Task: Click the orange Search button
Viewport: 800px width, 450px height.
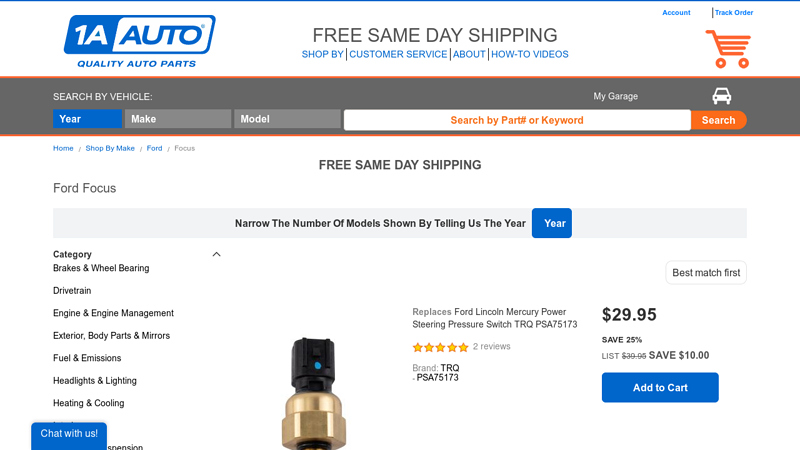Action: click(718, 120)
